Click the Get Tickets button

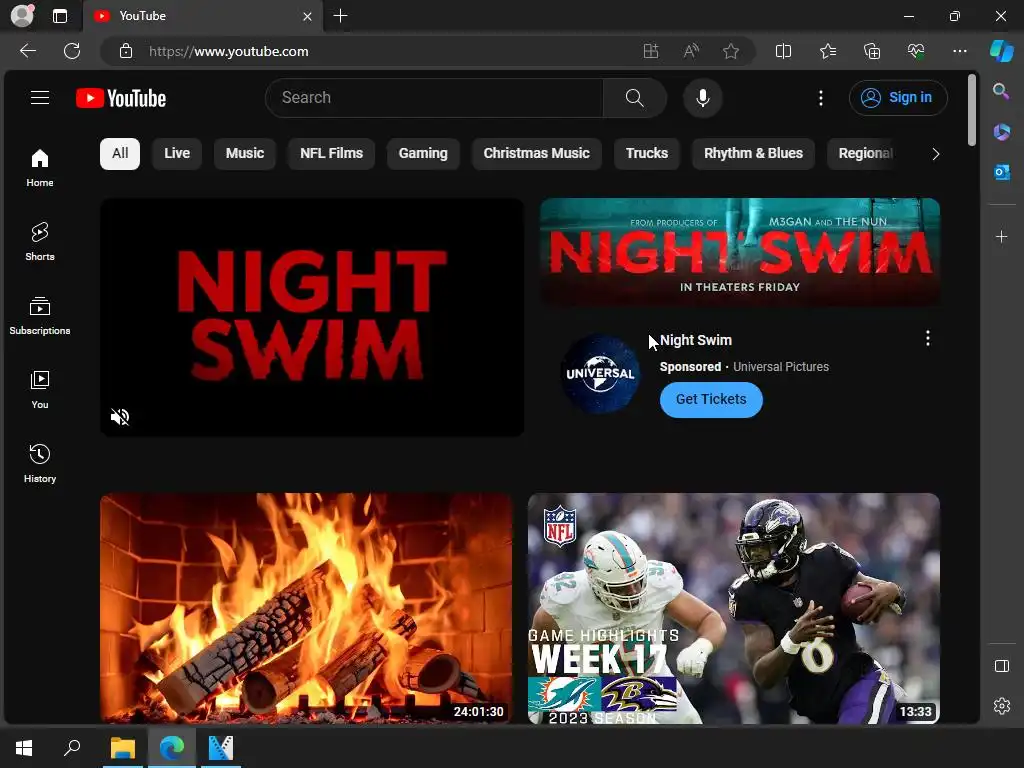[x=711, y=400]
